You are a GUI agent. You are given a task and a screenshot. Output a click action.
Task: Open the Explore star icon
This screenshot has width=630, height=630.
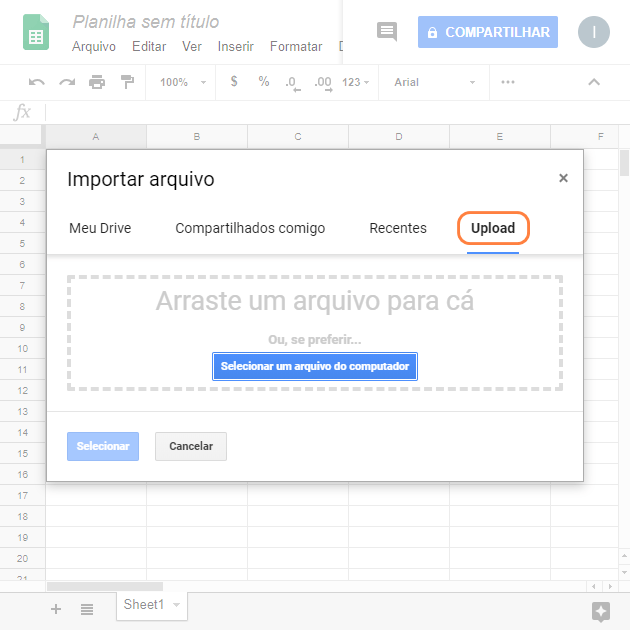point(601,612)
